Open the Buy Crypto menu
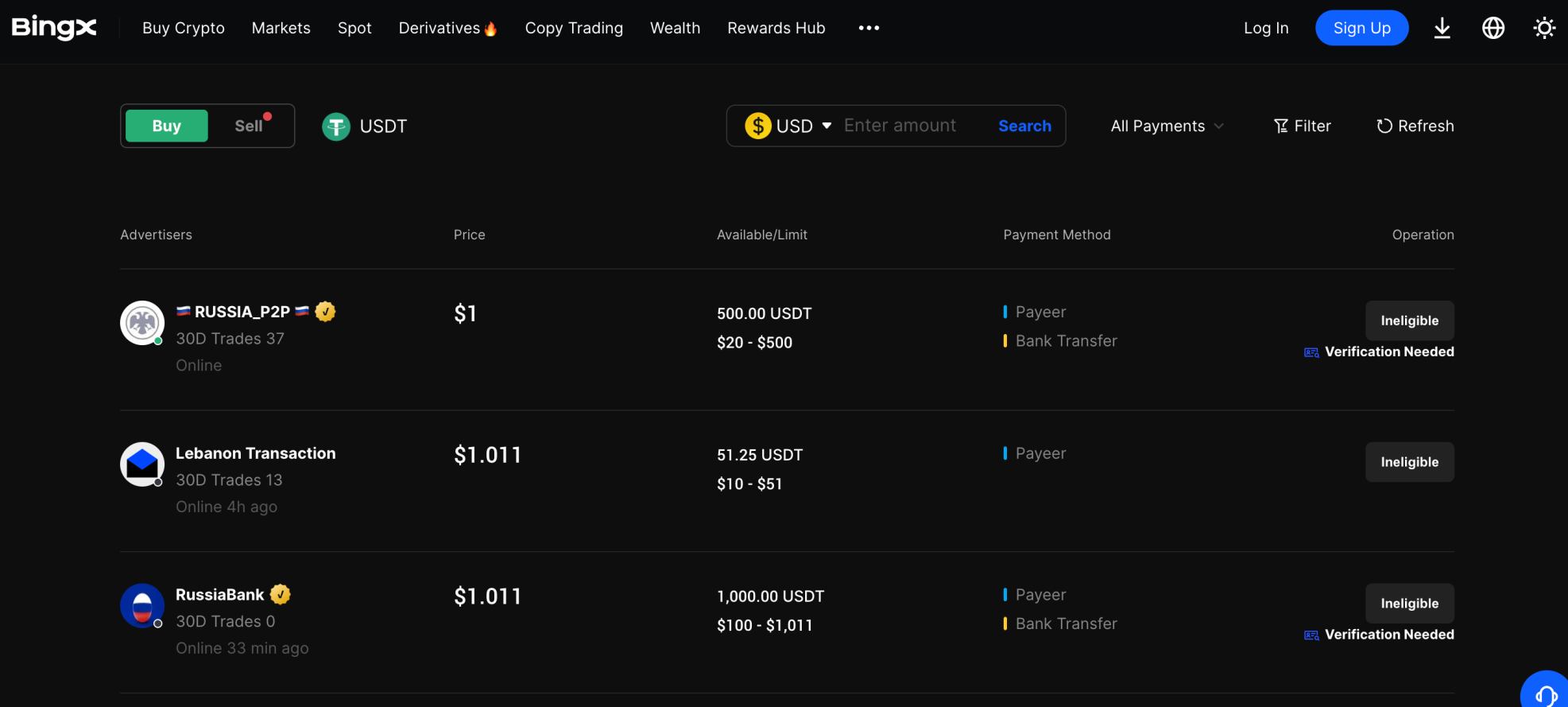The width and height of the screenshot is (1568, 707). click(x=184, y=28)
